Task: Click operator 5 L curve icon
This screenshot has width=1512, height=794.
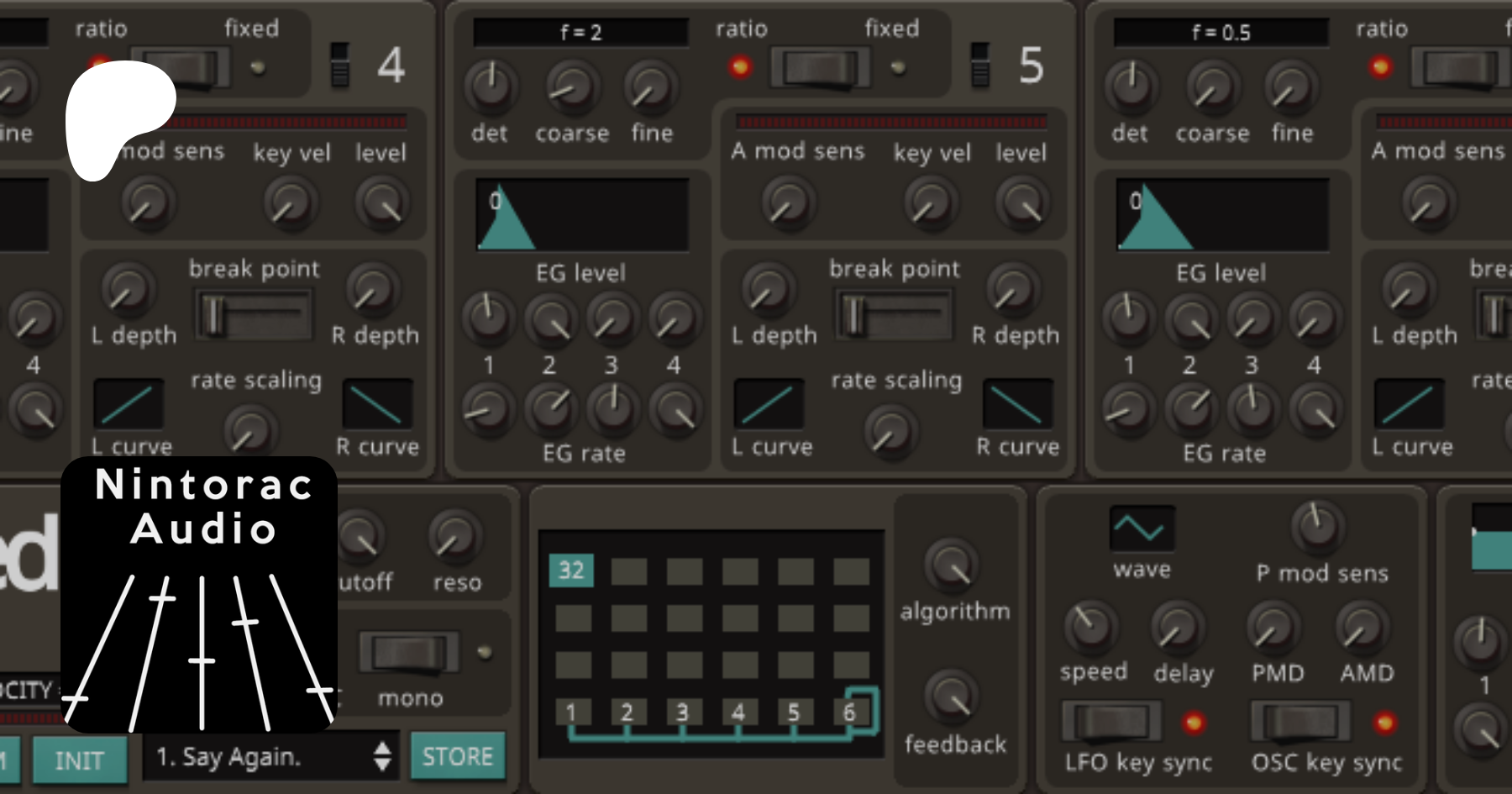Action: click(769, 403)
